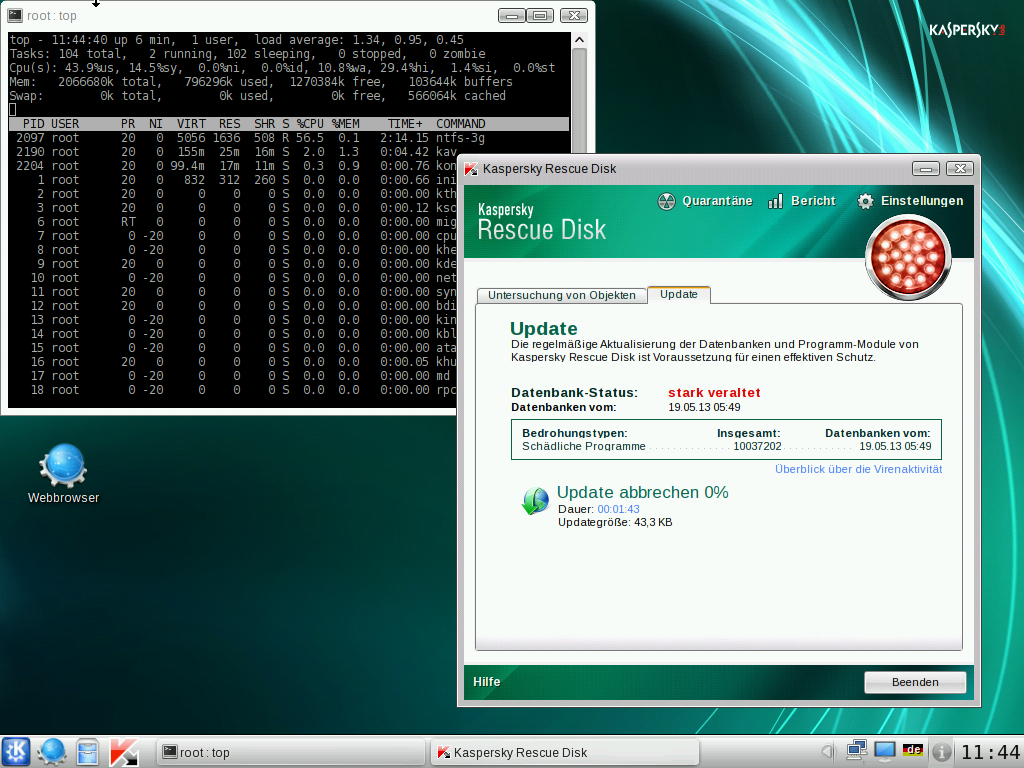Click the globe icon to cancel update
The image size is (1024, 768).
[x=535, y=501]
